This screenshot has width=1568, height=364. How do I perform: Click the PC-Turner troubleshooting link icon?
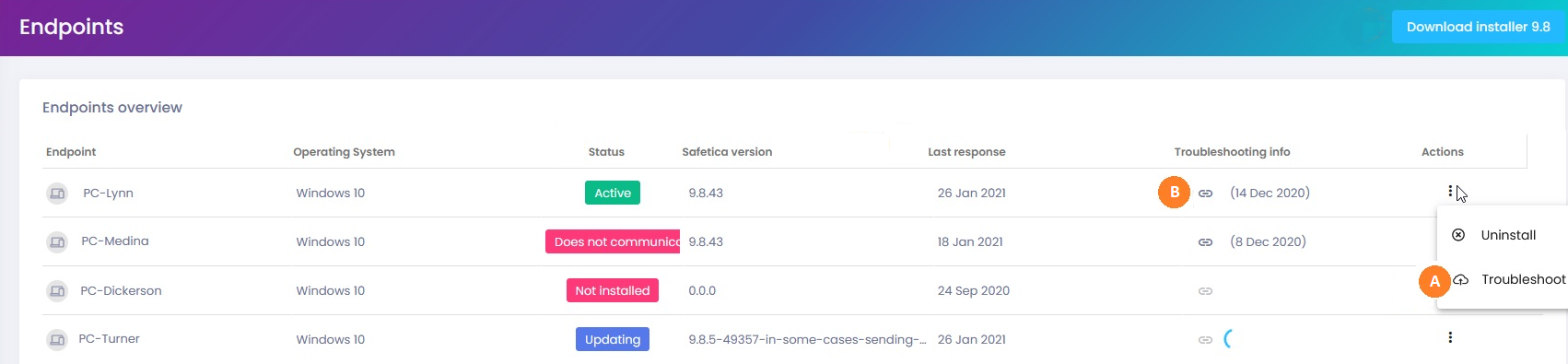tap(1205, 340)
